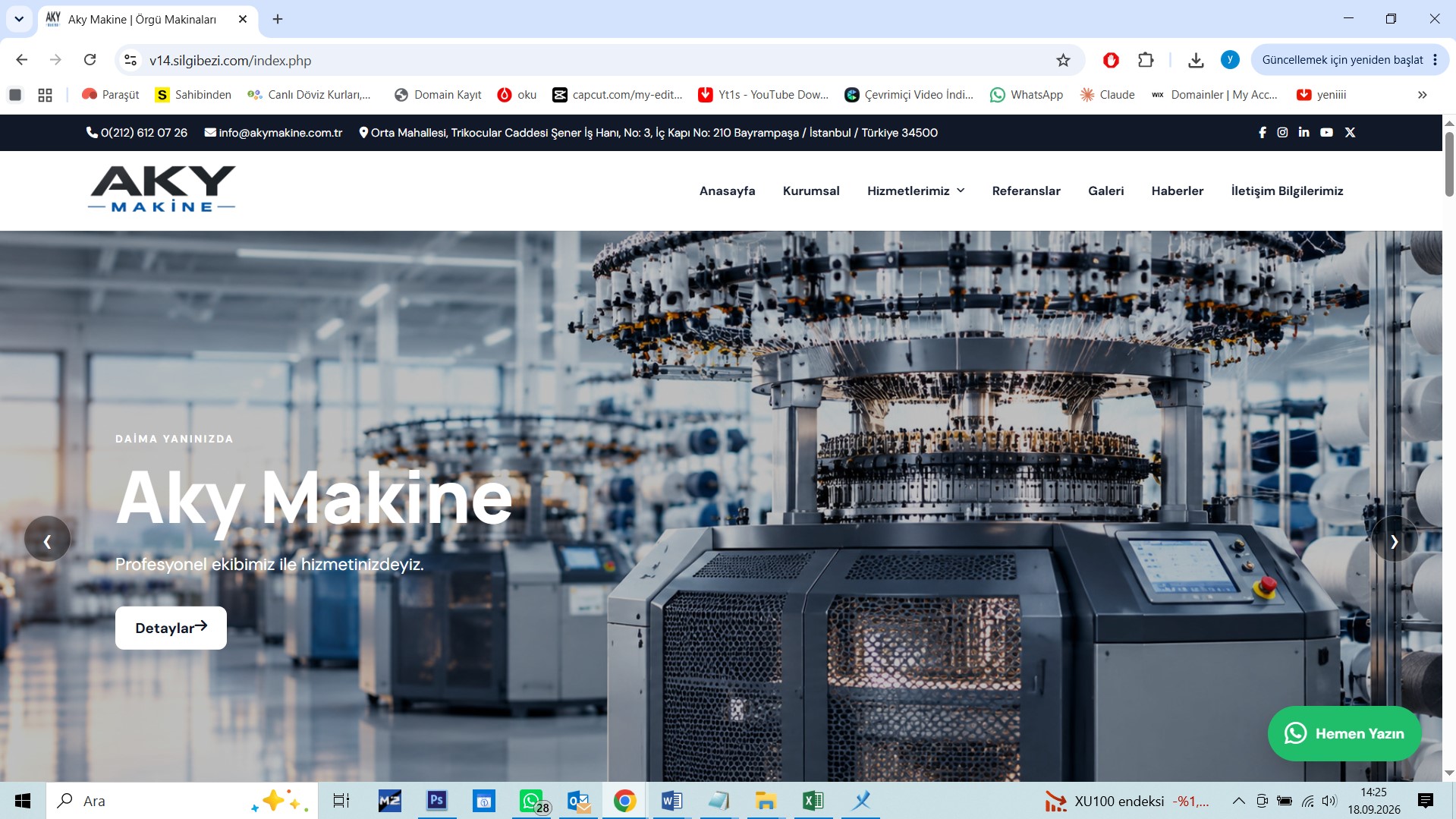The image size is (1456, 819).
Task: View site information icon in address bar
Action: [x=131, y=60]
